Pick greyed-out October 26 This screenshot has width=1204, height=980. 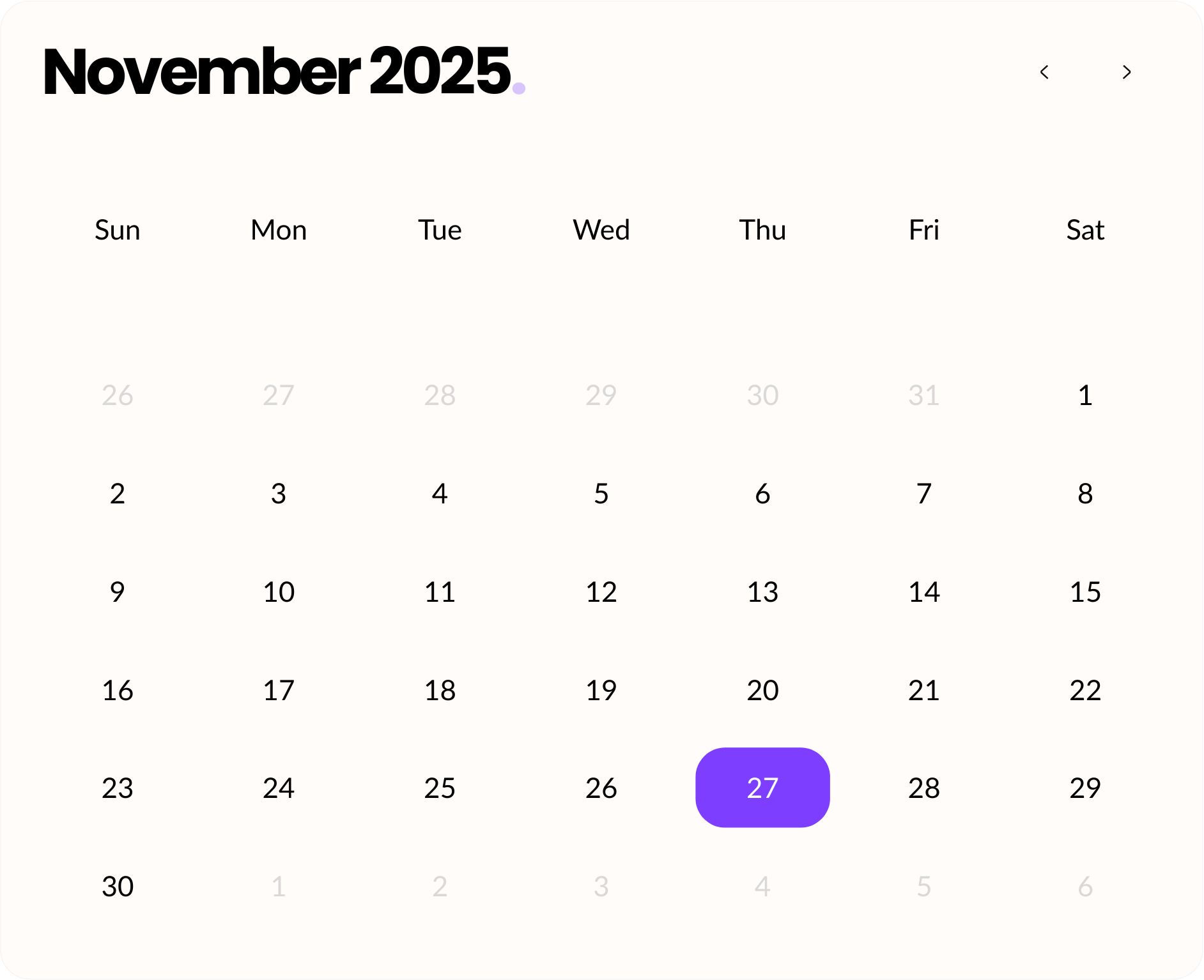pyautogui.click(x=118, y=395)
